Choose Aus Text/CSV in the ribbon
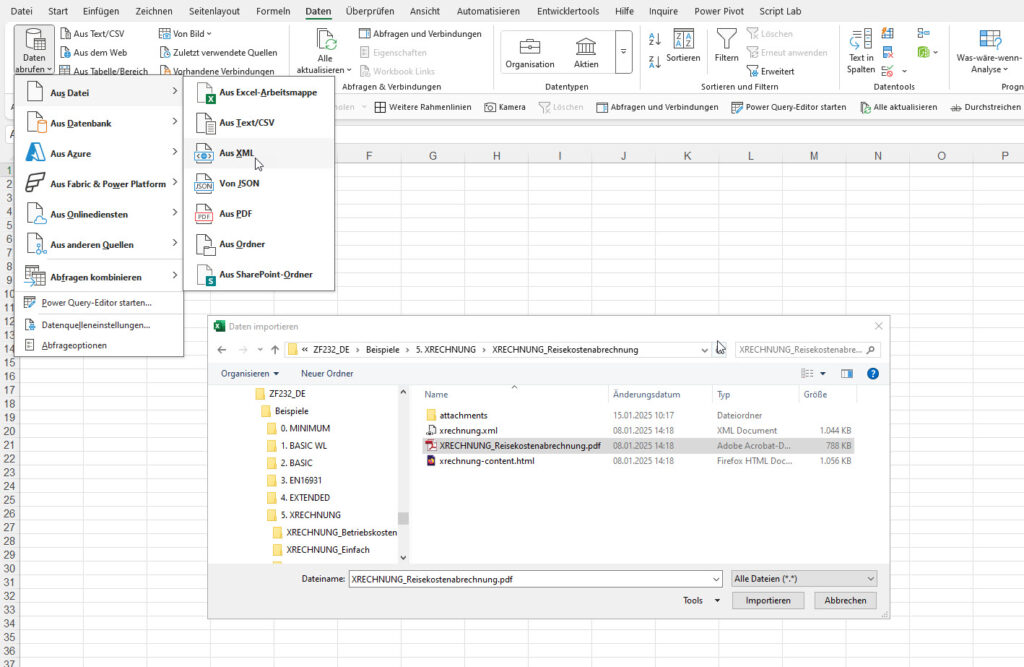1024x667 pixels. 92,33
